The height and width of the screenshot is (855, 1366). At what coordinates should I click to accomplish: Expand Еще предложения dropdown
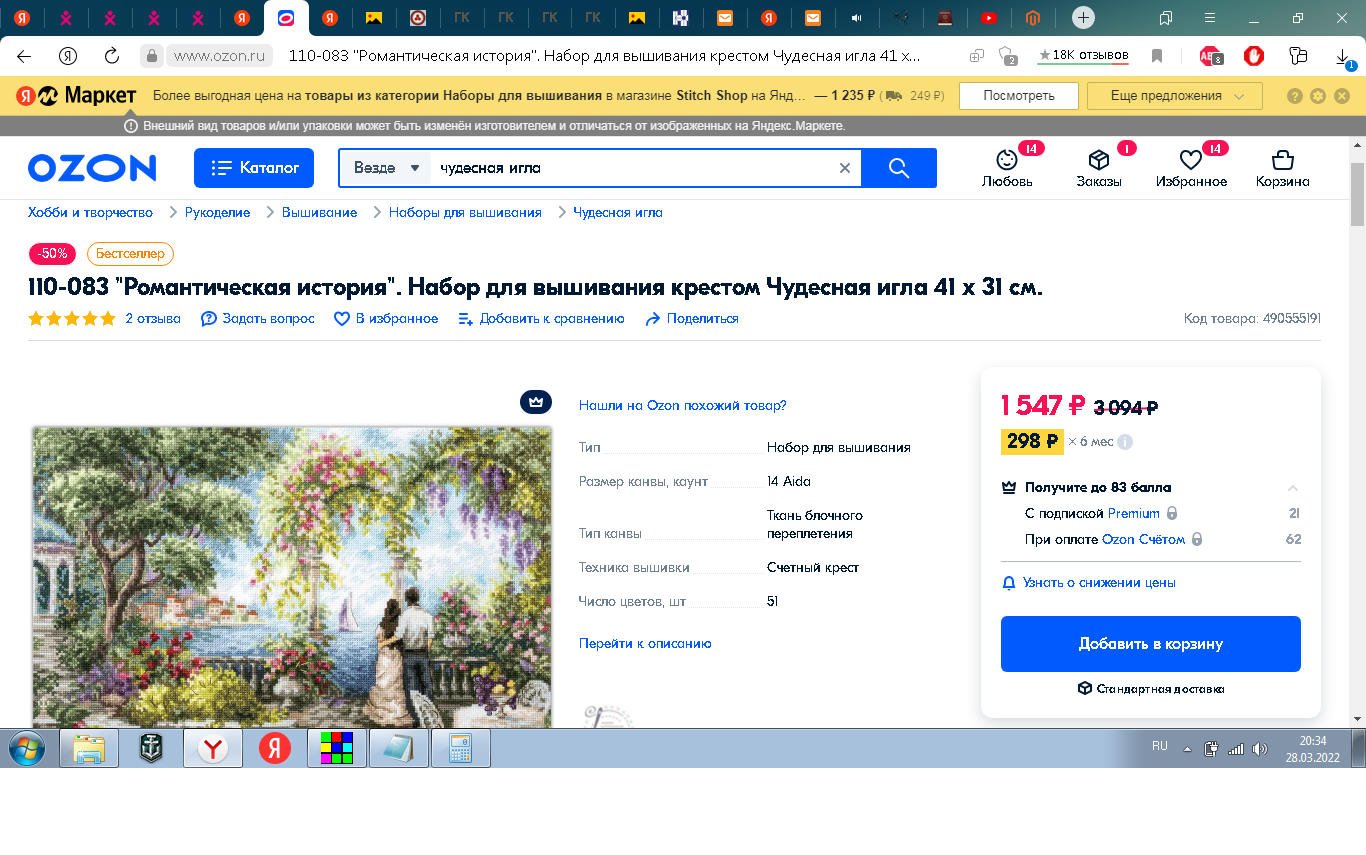tap(1174, 96)
